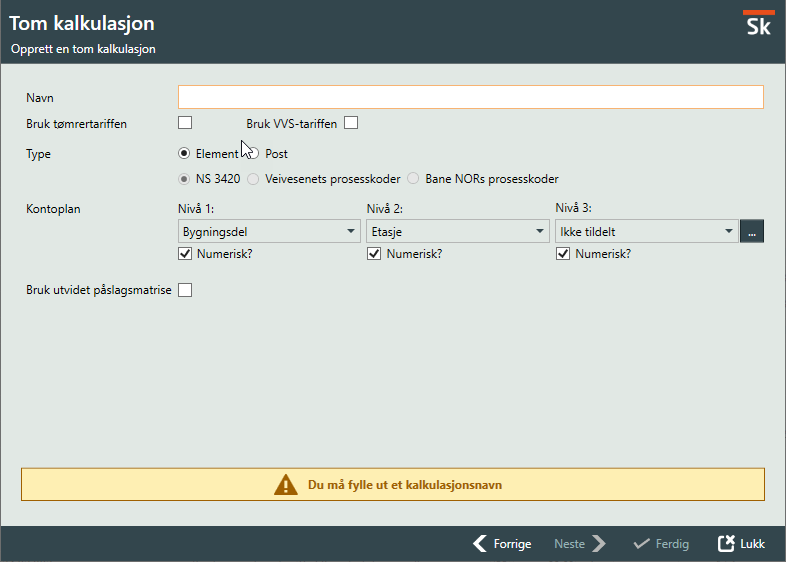This screenshot has height=562, width=786.
Task: Expand Nivå 2 Etasje dropdown
Action: click(x=457, y=231)
